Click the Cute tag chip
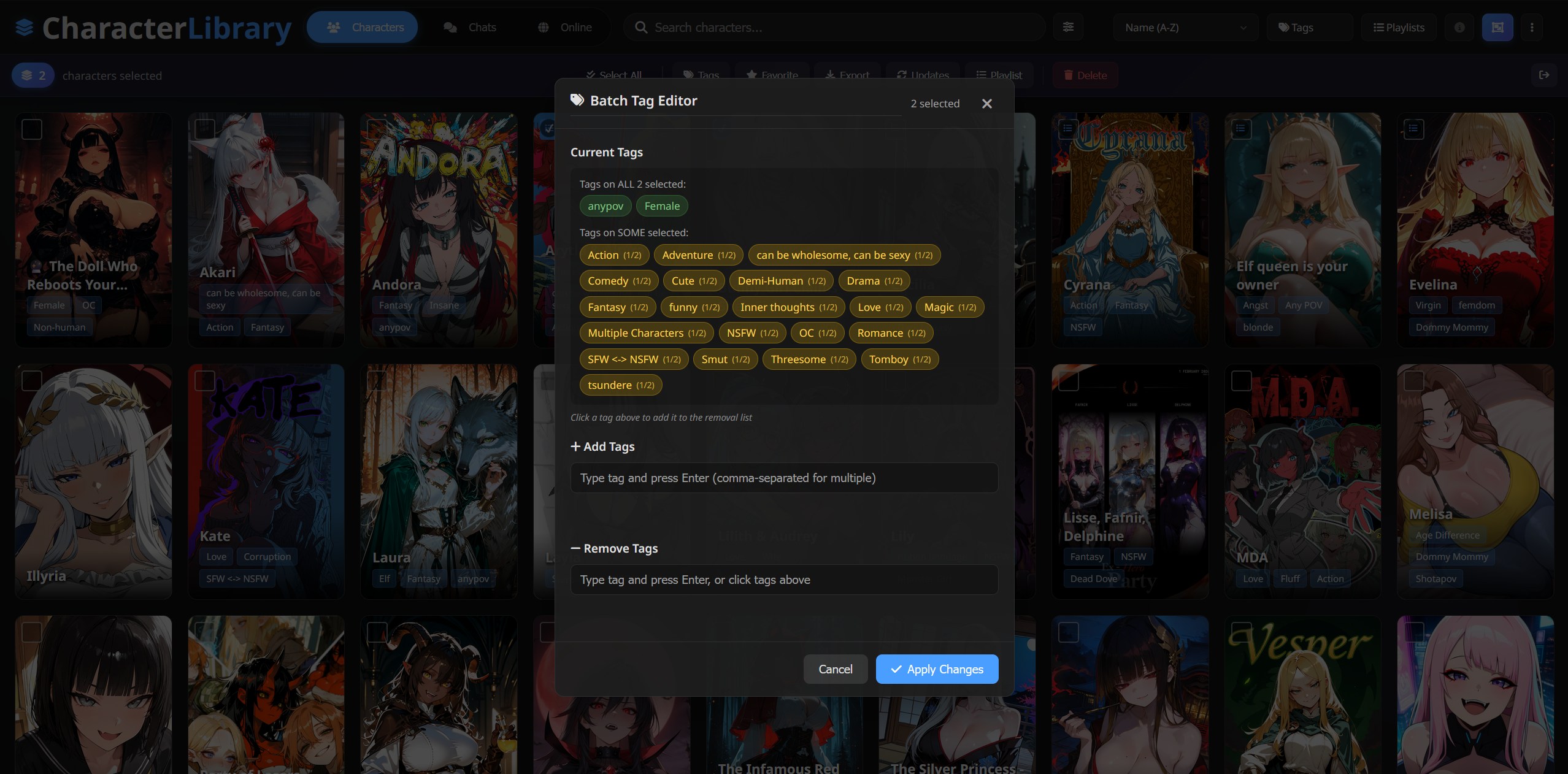 [694, 281]
